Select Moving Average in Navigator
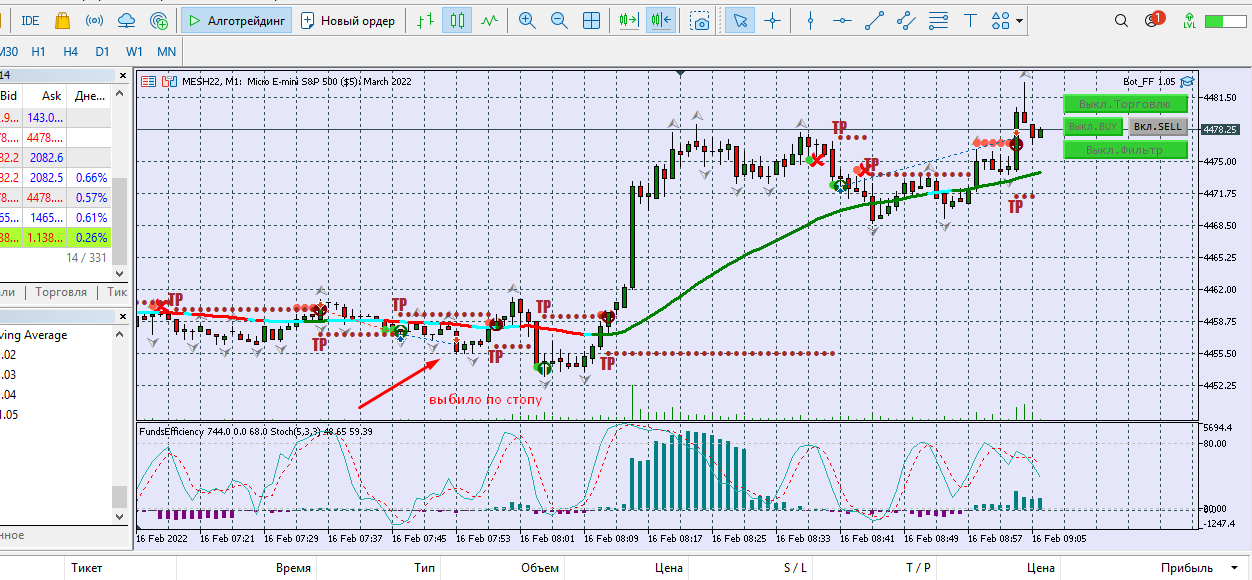 click(x=34, y=335)
